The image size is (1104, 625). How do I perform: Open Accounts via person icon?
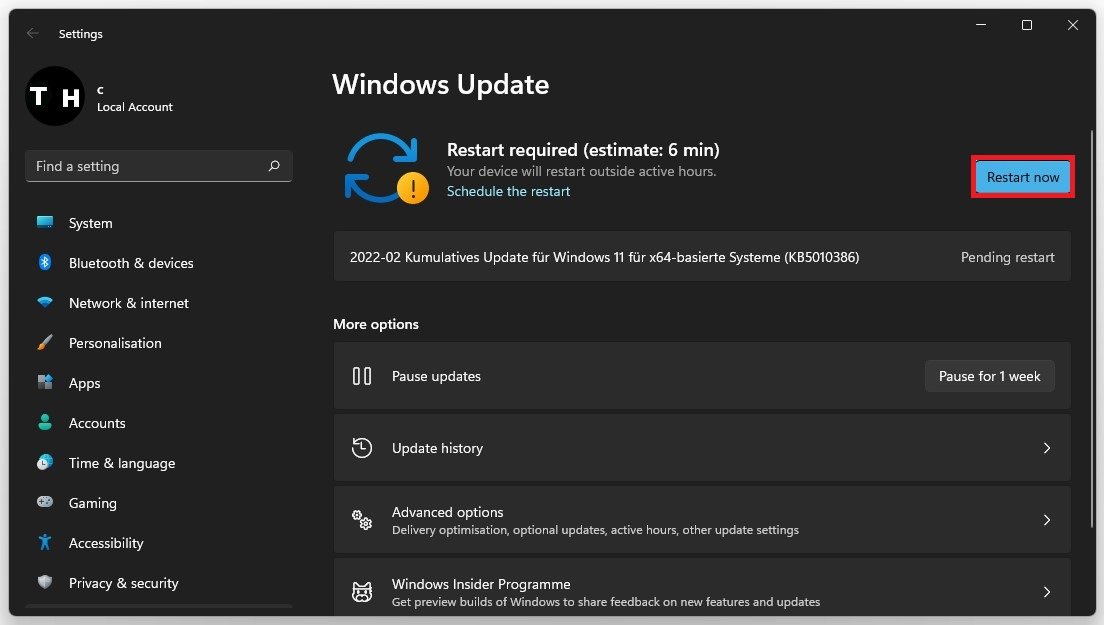[x=45, y=423]
